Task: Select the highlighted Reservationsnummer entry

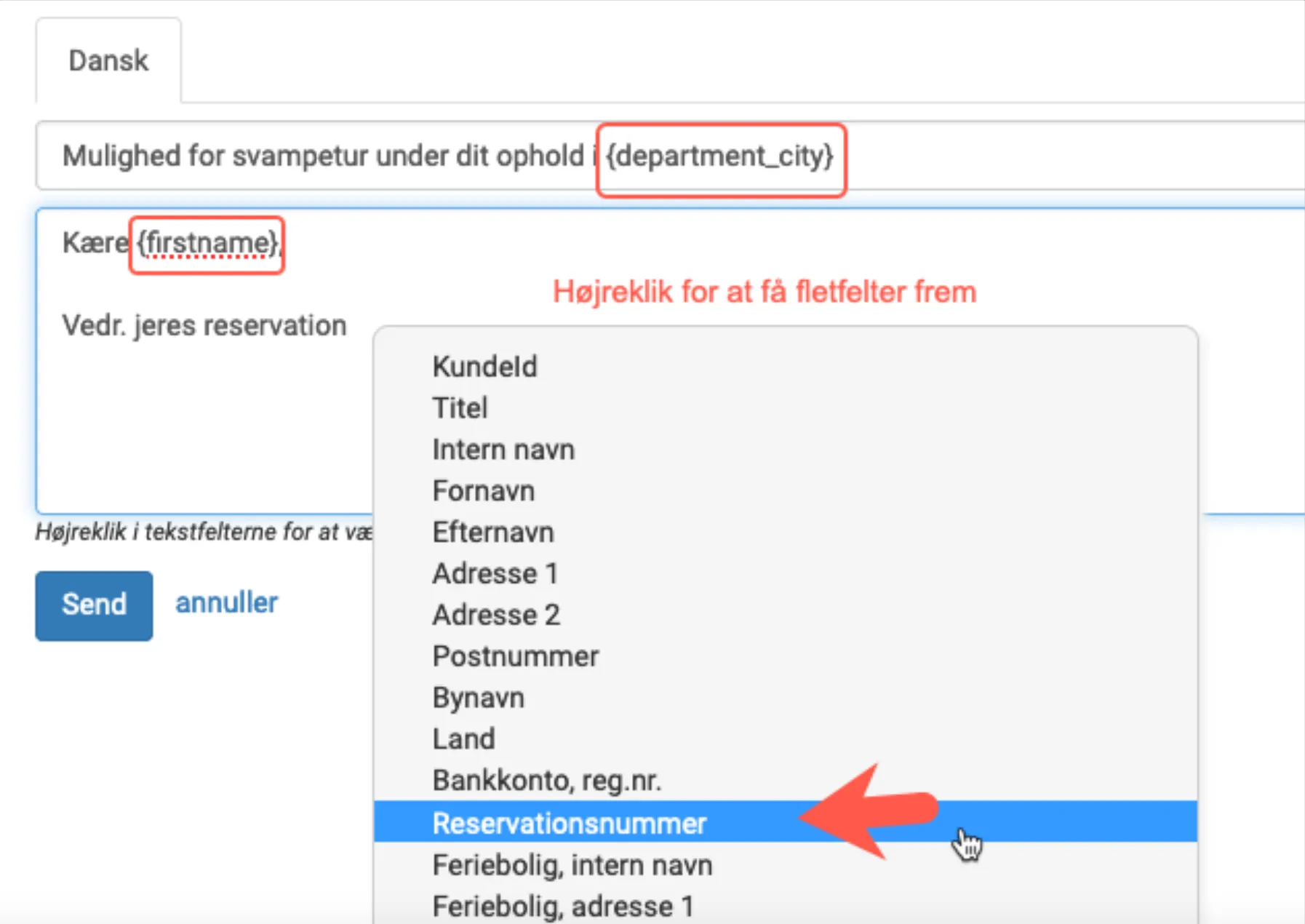Action: click(570, 823)
